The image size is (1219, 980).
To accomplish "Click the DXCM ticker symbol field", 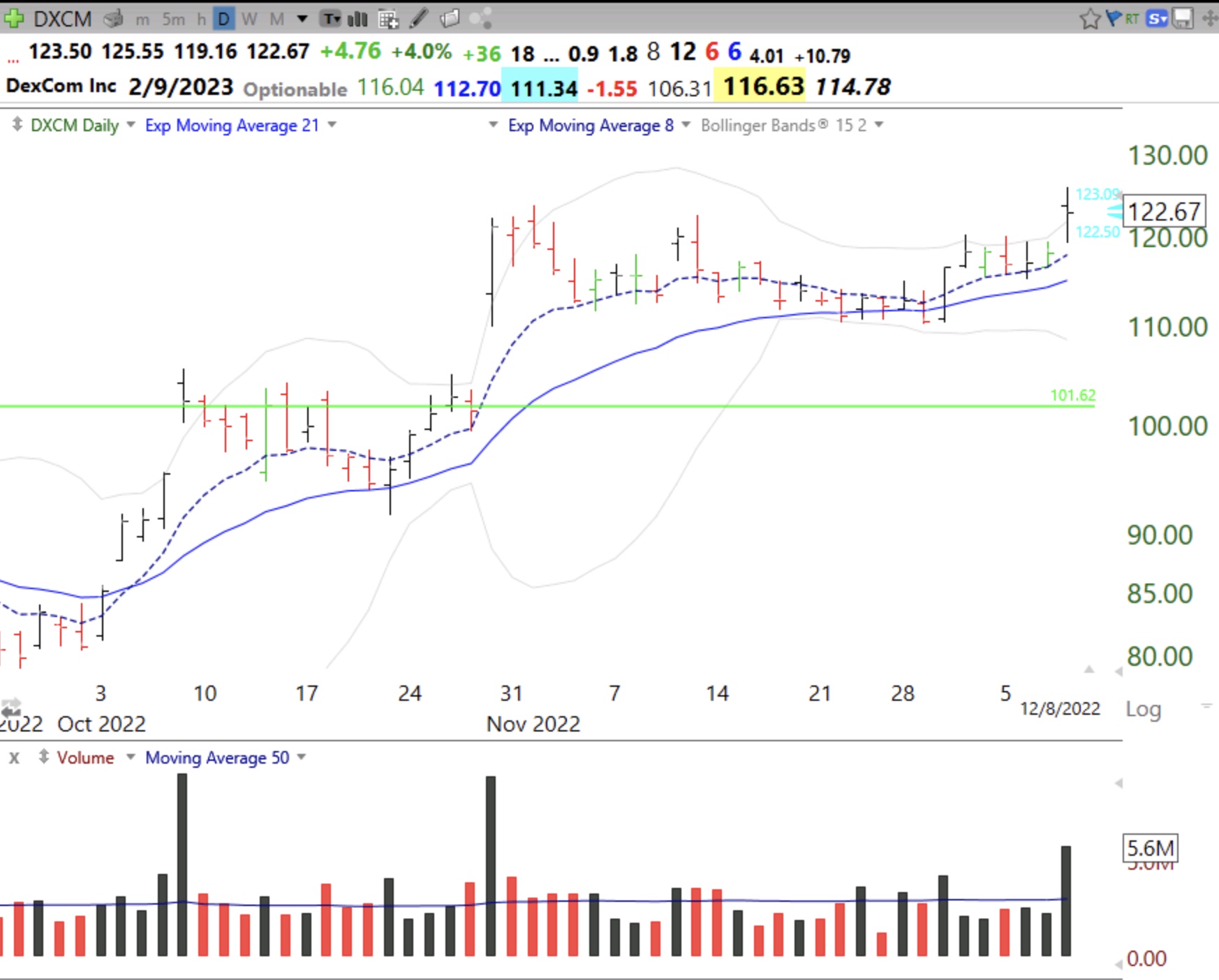I will pyautogui.click(x=63, y=19).
